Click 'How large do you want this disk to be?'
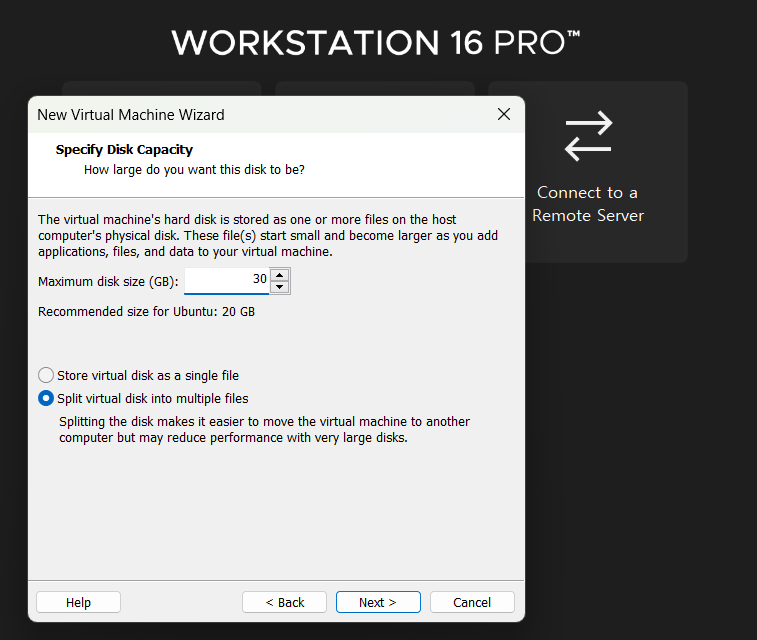757x640 pixels. (194, 170)
